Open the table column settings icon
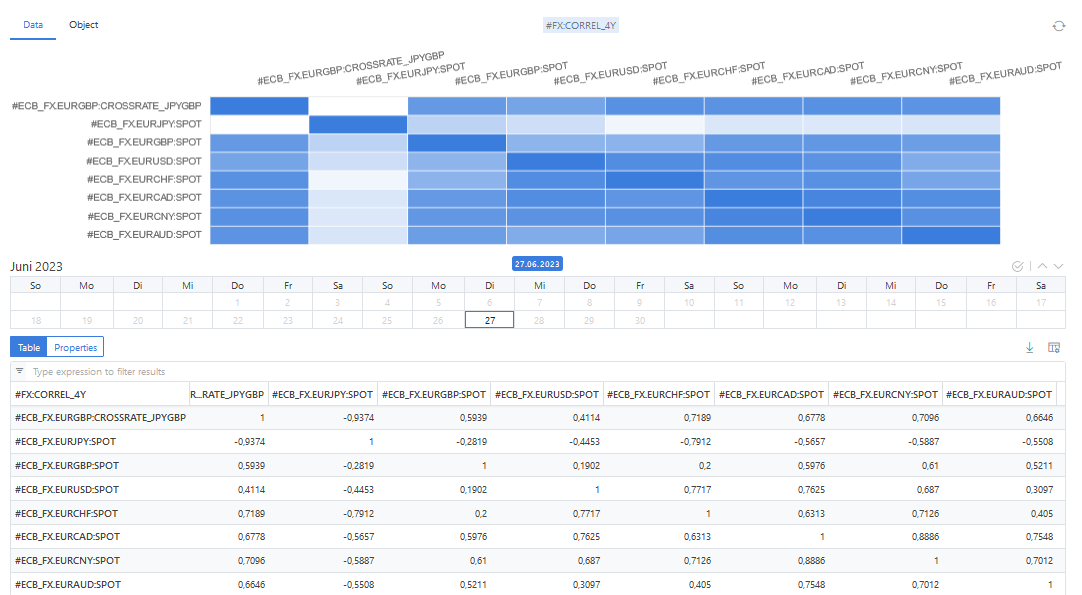The width and height of the screenshot is (1082, 595). [1053, 347]
